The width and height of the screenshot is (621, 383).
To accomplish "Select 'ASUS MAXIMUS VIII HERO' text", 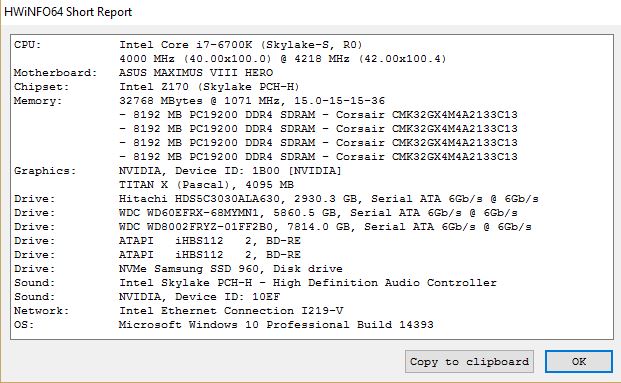I will point(196,73).
